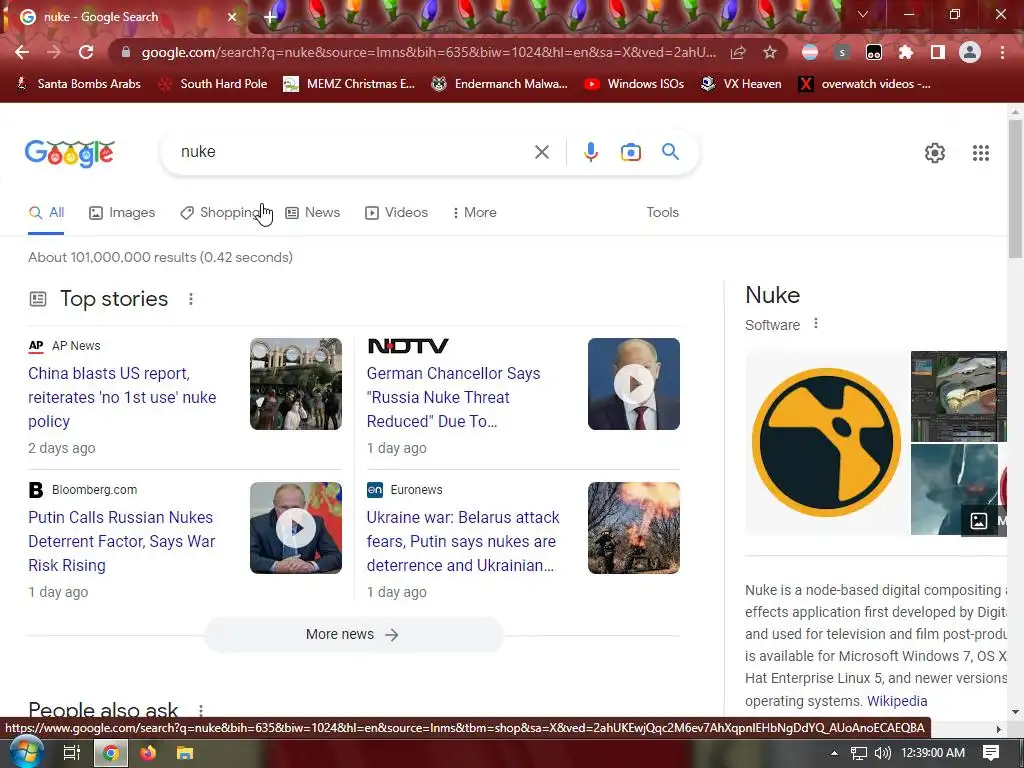Select the All results tab
The width and height of the screenshot is (1024, 768).
click(x=46, y=212)
